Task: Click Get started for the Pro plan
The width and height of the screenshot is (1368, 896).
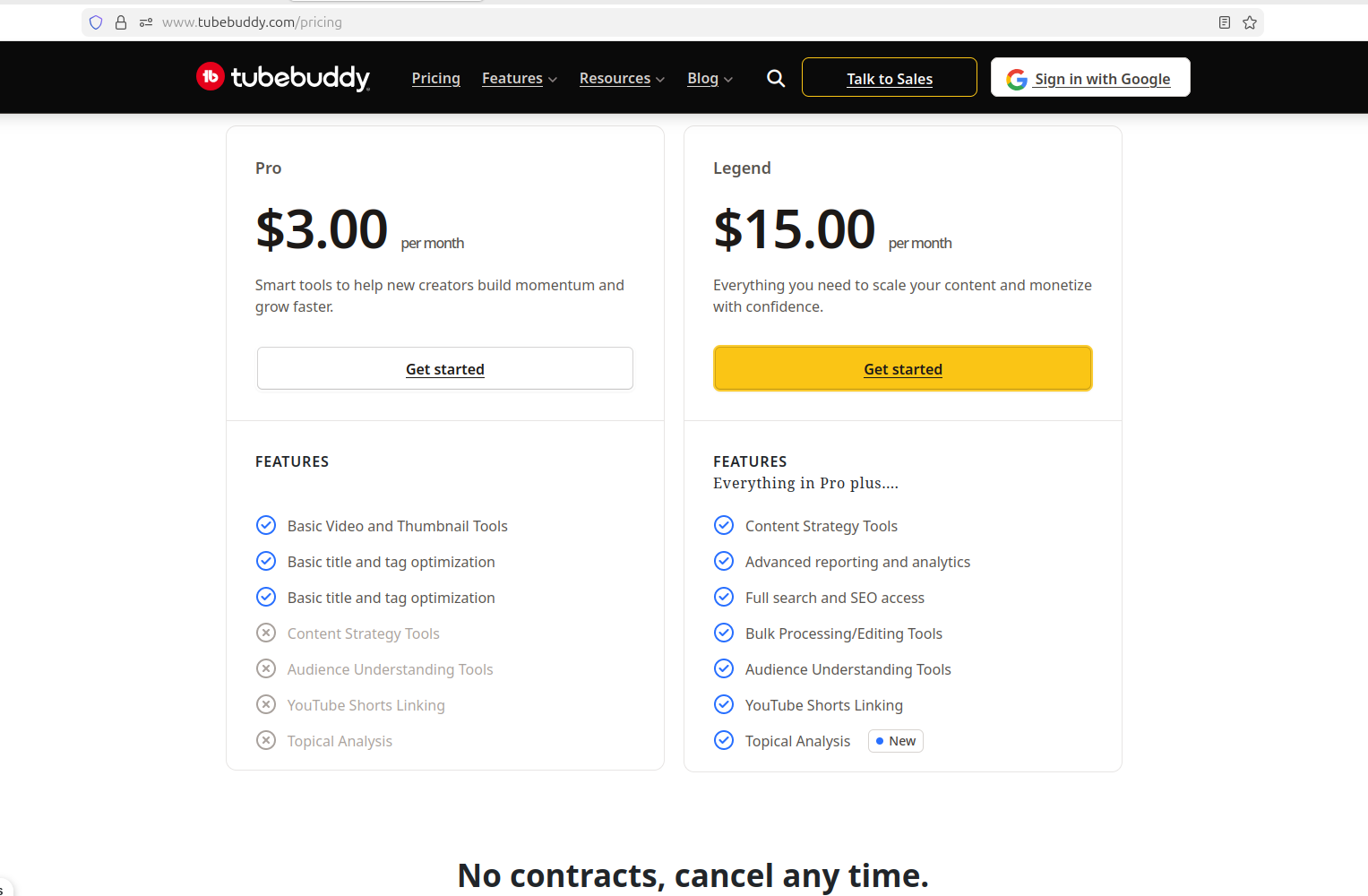Action: 445,368
